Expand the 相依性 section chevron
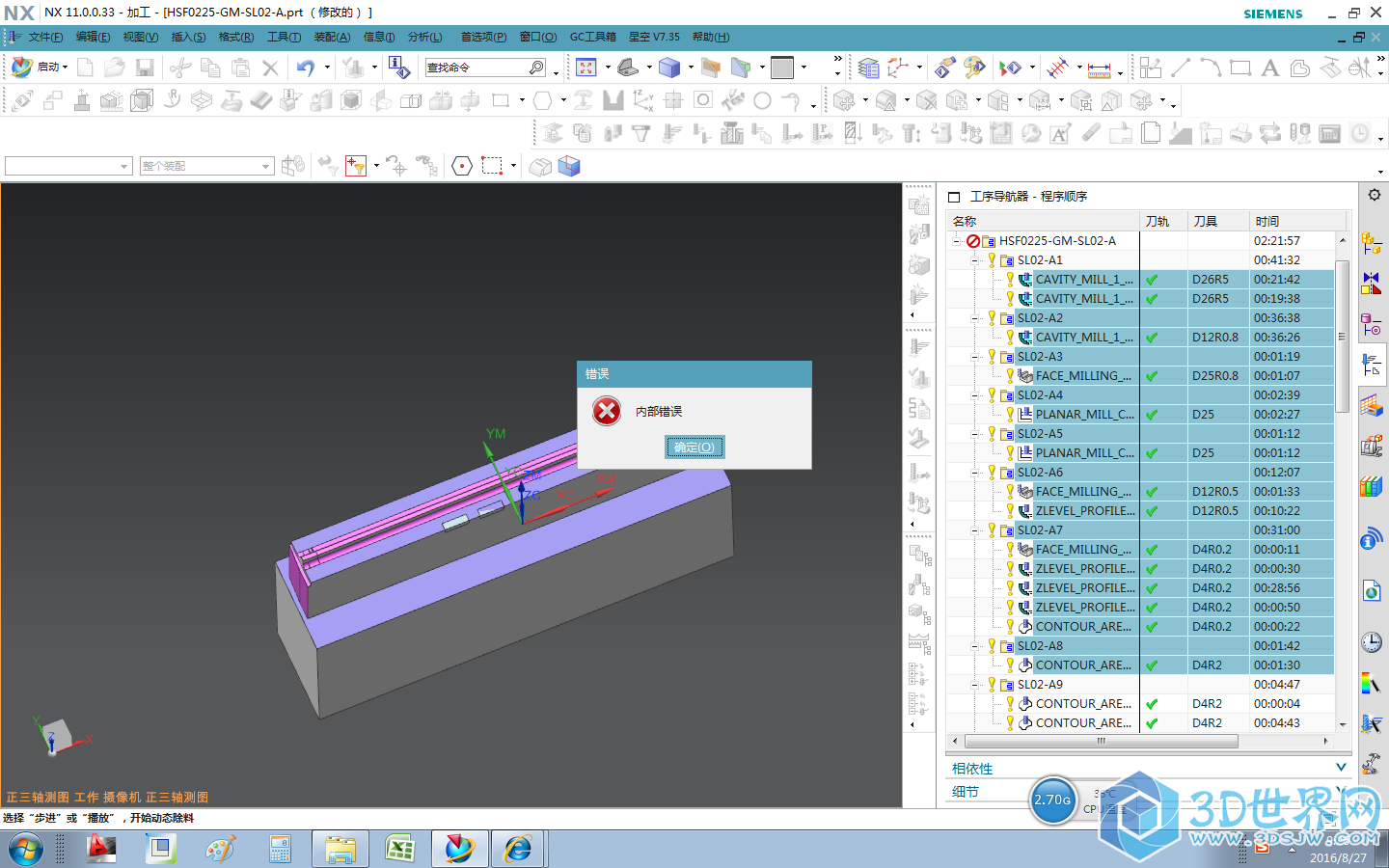Screen dimensions: 1389x868 pyautogui.click(x=1341, y=768)
